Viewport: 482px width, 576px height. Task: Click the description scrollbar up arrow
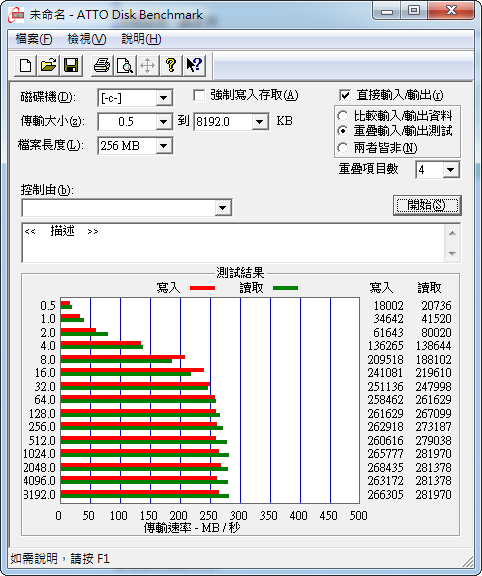[453, 233]
